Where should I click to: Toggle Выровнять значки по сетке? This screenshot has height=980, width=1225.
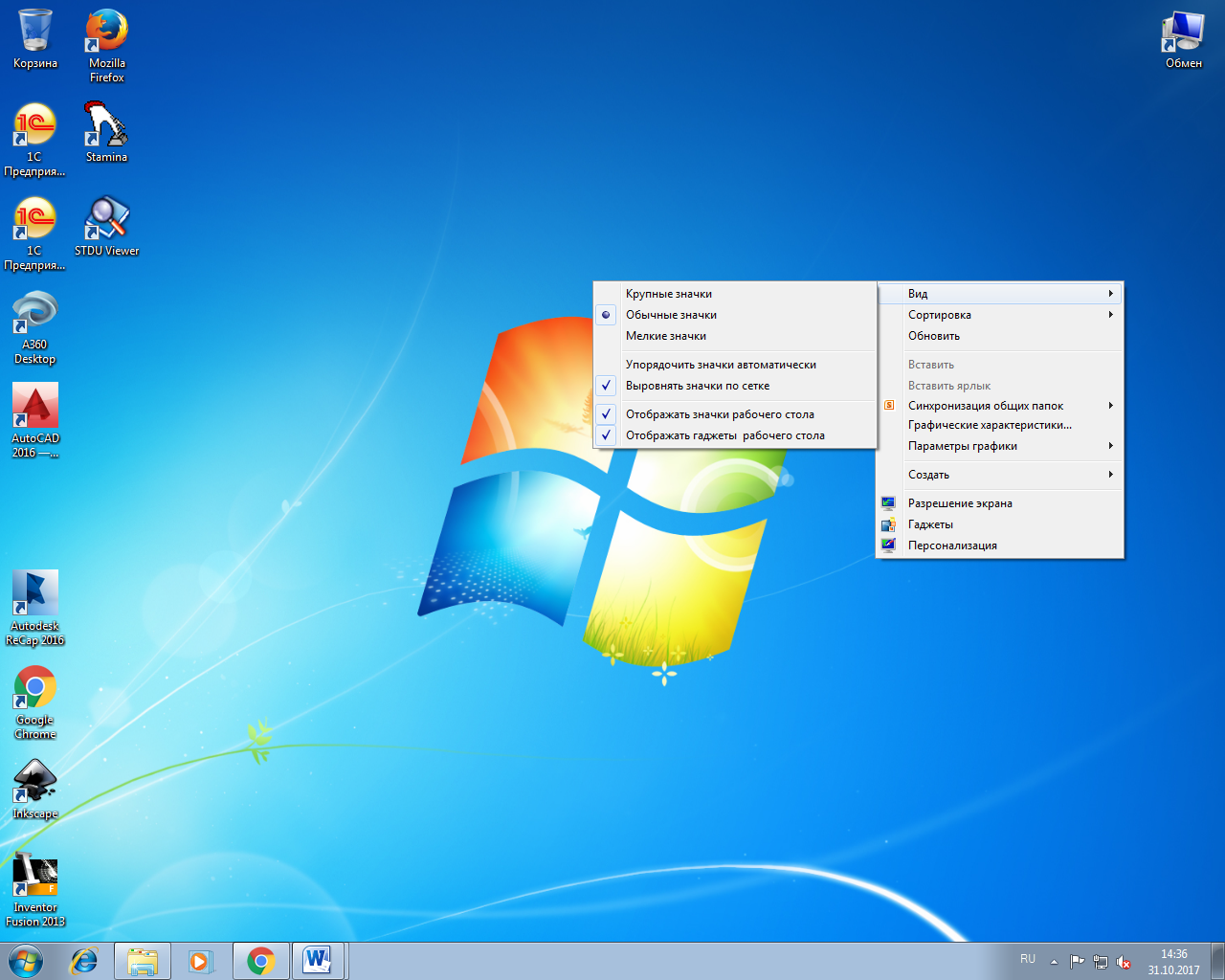[x=735, y=386]
